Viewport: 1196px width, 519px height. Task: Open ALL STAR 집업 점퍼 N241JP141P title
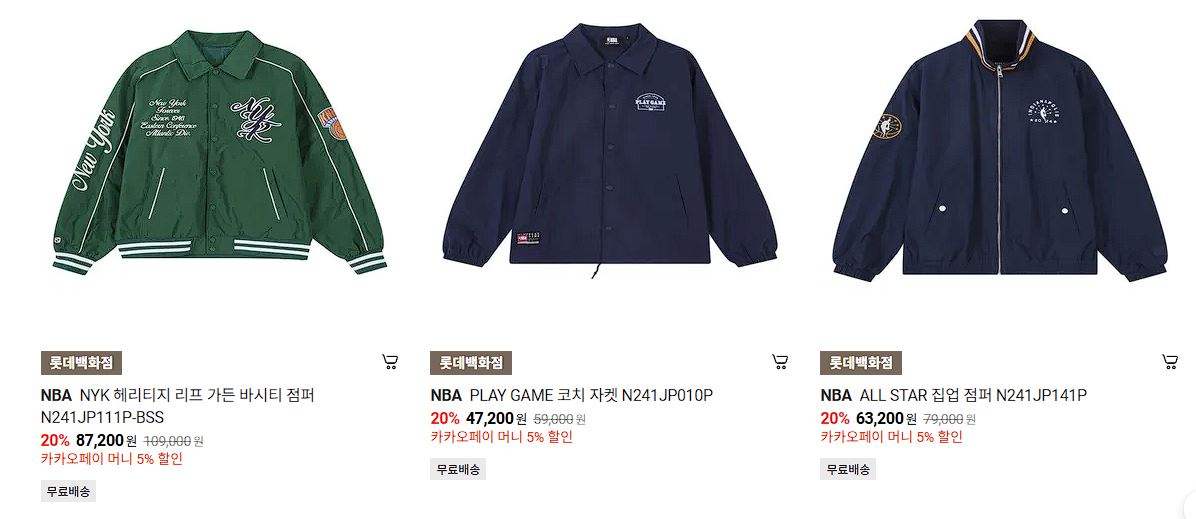pyautogui.click(x=953, y=395)
